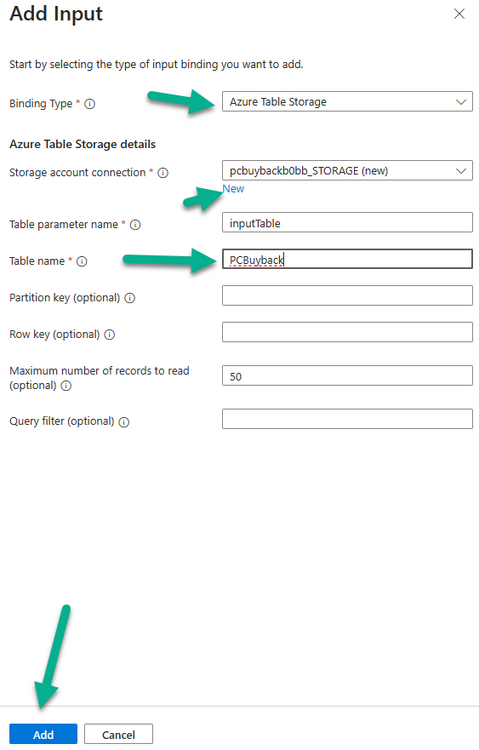Viewport: 479px width, 750px height.
Task: Open Table parameter name info tooltip
Action: point(135,225)
